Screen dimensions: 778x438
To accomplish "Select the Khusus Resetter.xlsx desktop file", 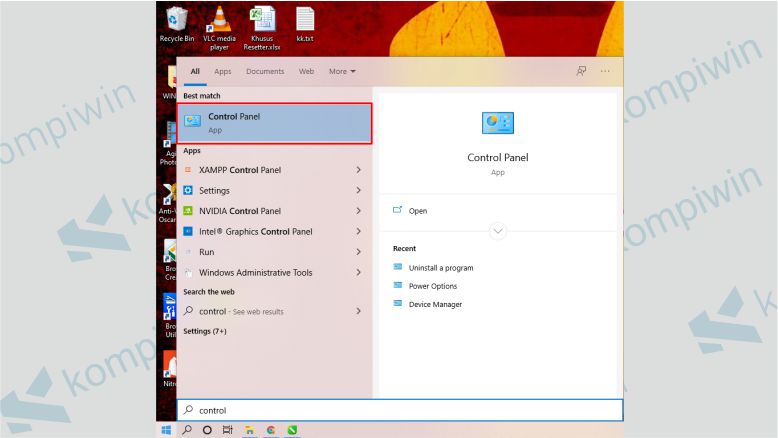I will [x=262, y=29].
